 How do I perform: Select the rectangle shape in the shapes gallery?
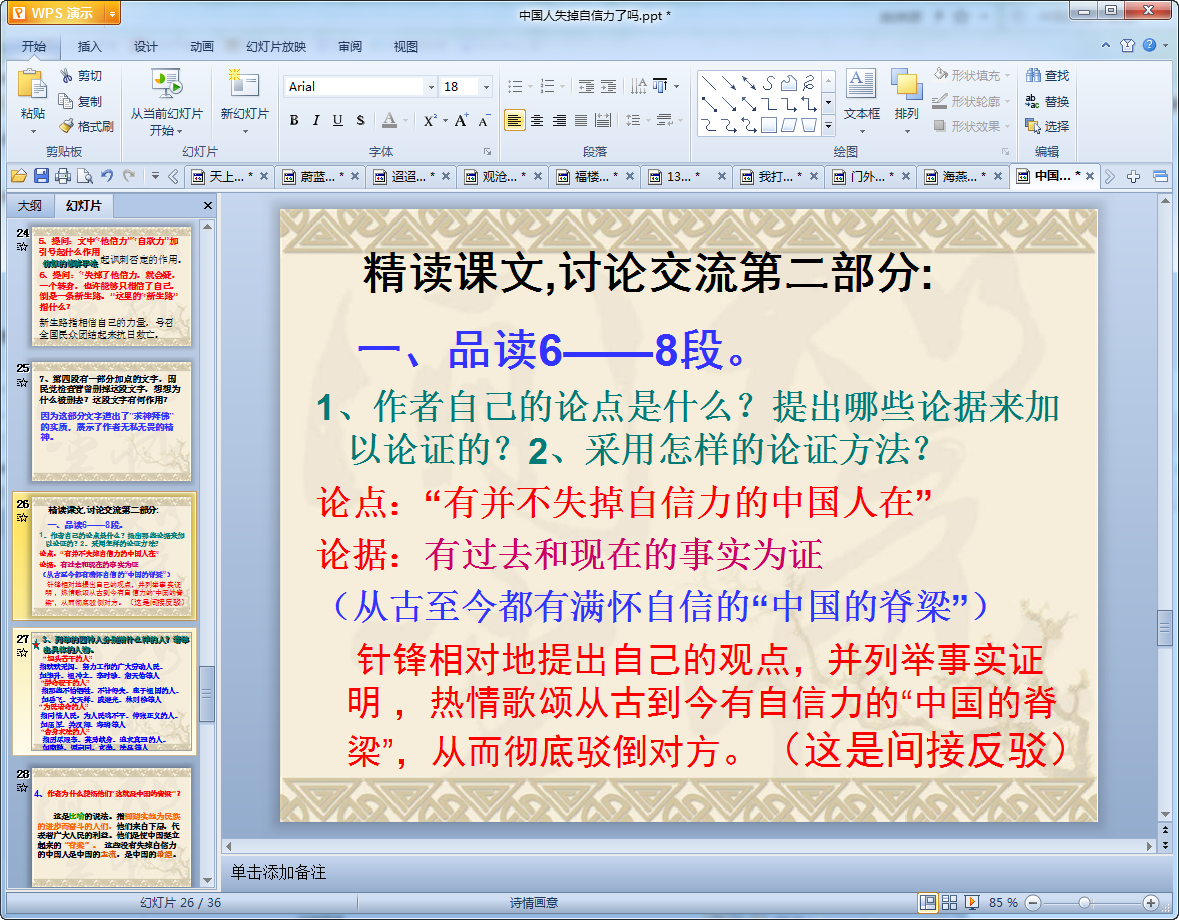pyautogui.click(x=768, y=125)
